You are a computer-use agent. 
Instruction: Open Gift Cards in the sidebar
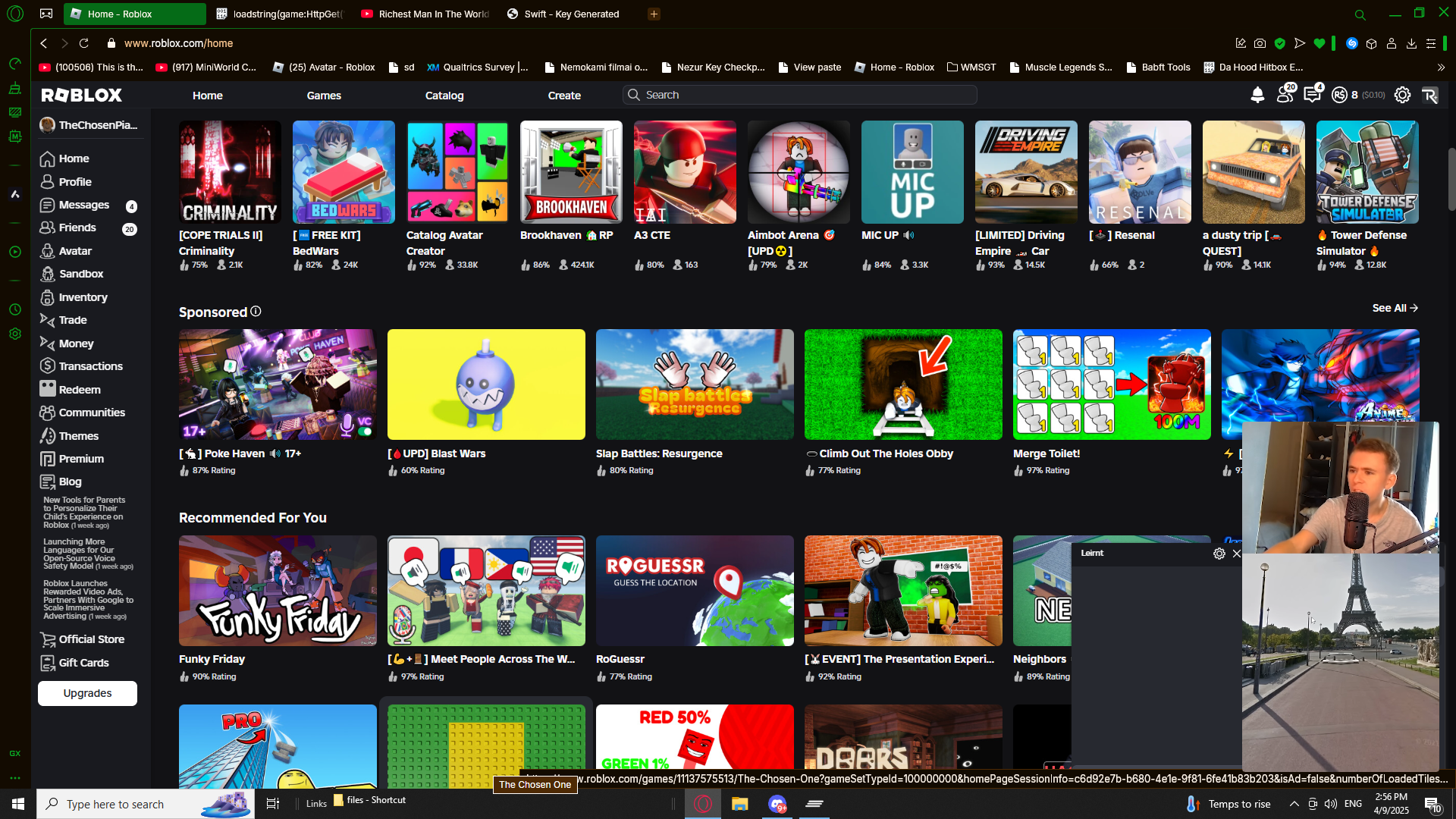[x=83, y=663]
